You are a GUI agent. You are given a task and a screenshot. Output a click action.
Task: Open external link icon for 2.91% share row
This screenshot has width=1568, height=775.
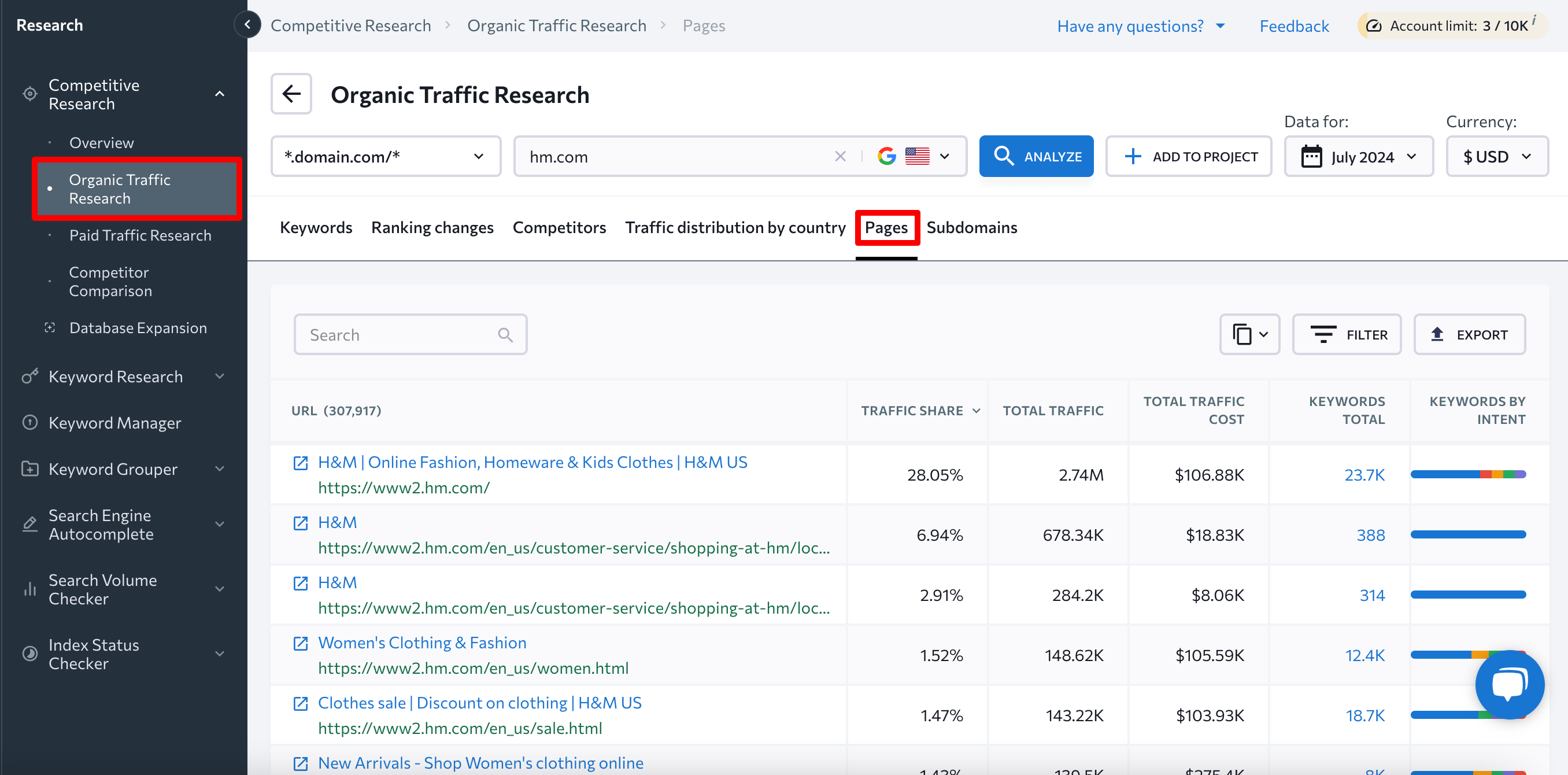300,583
